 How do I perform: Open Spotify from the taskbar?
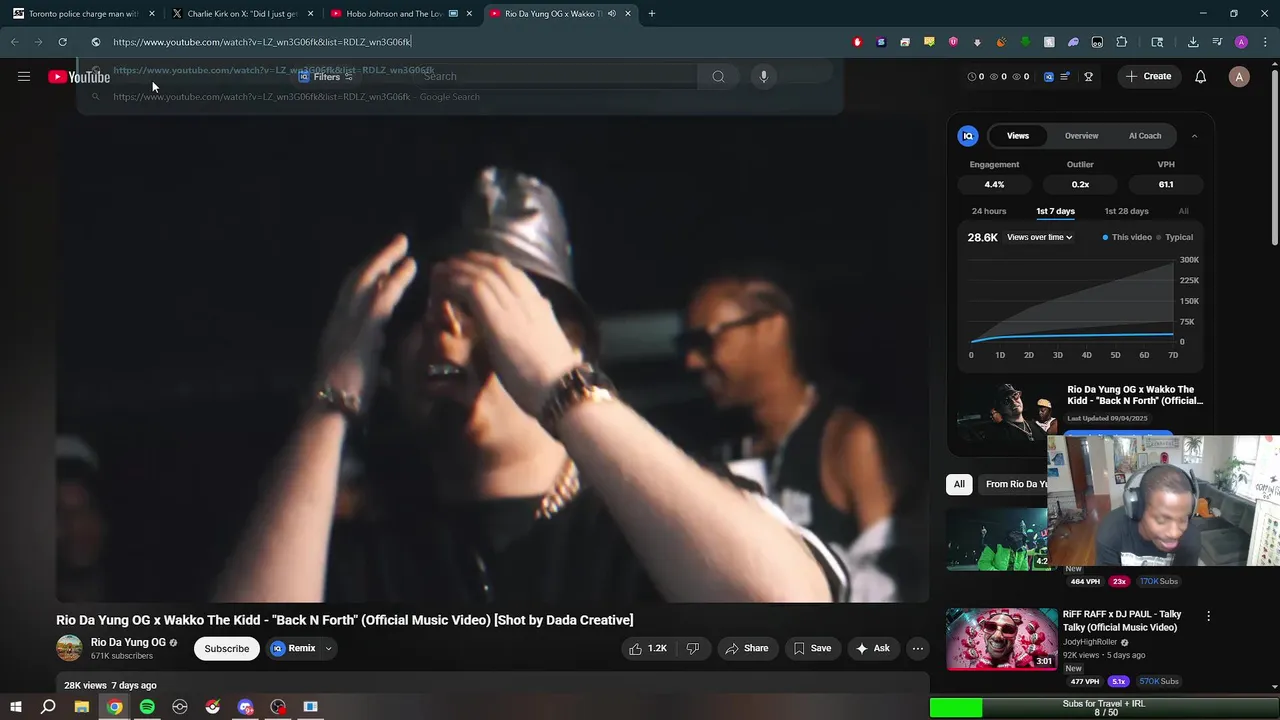pos(147,706)
